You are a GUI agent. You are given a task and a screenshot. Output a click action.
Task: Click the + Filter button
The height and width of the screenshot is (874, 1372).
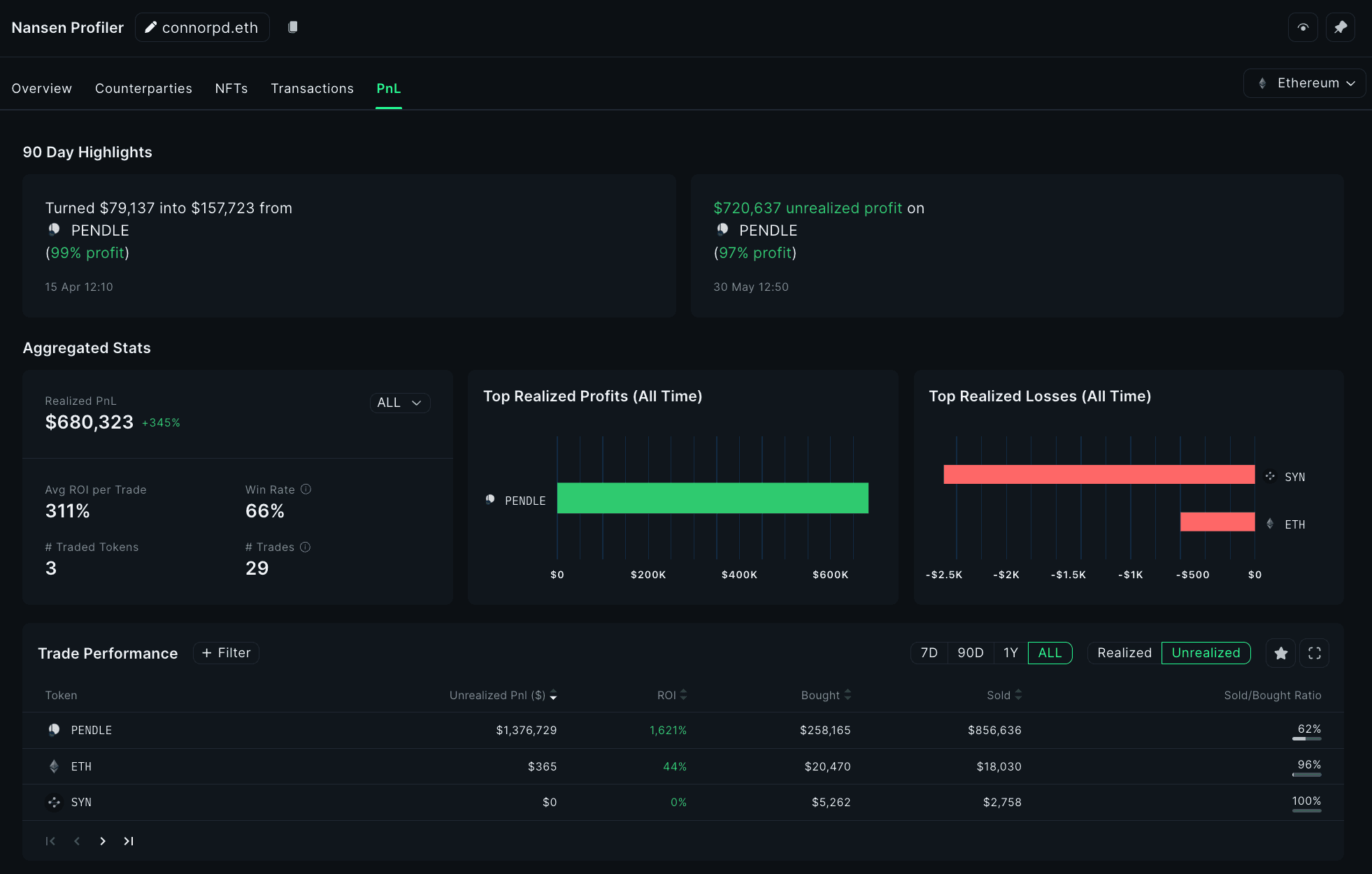pos(226,653)
